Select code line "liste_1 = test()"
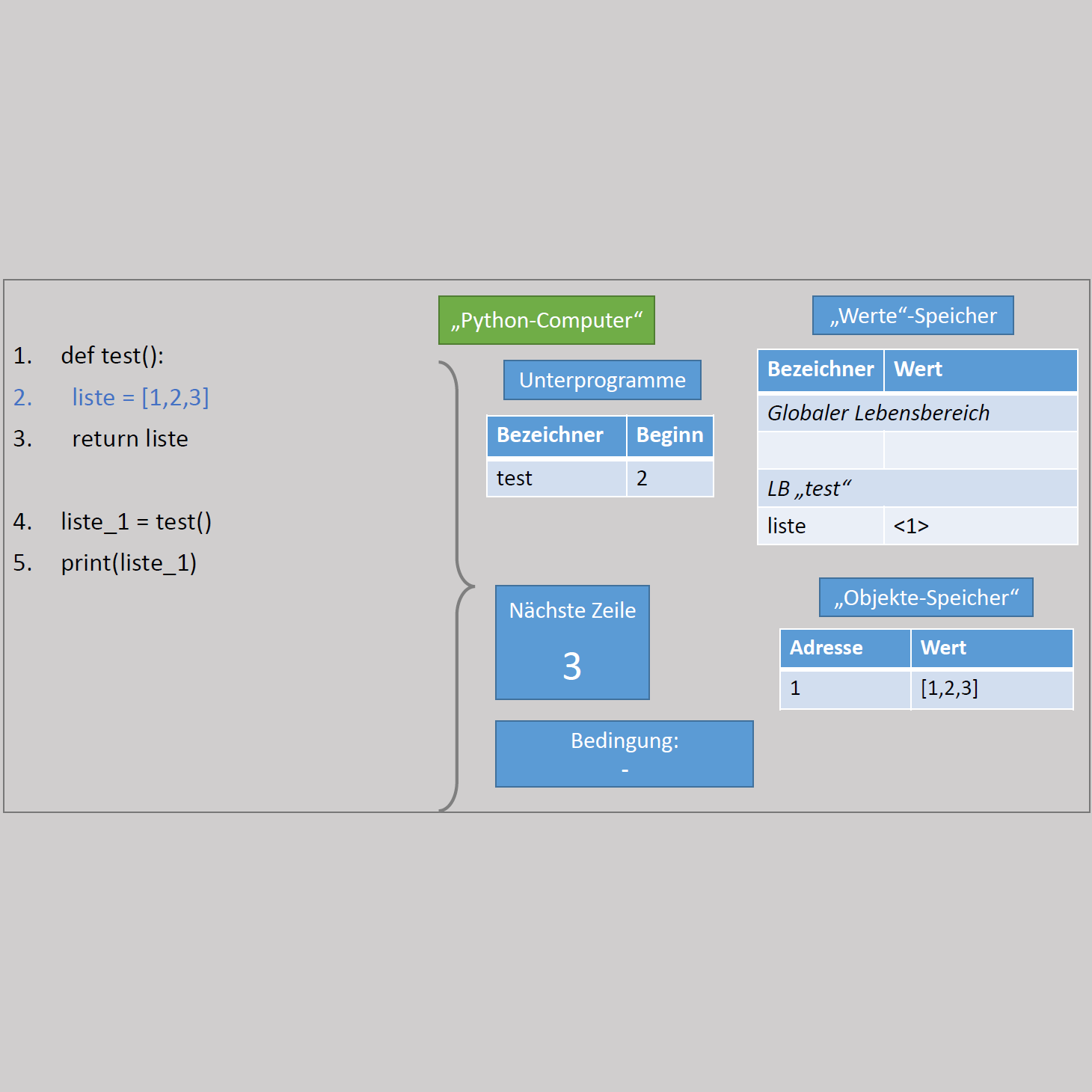Screen dimensions: 1092x1092 pyautogui.click(x=135, y=521)
